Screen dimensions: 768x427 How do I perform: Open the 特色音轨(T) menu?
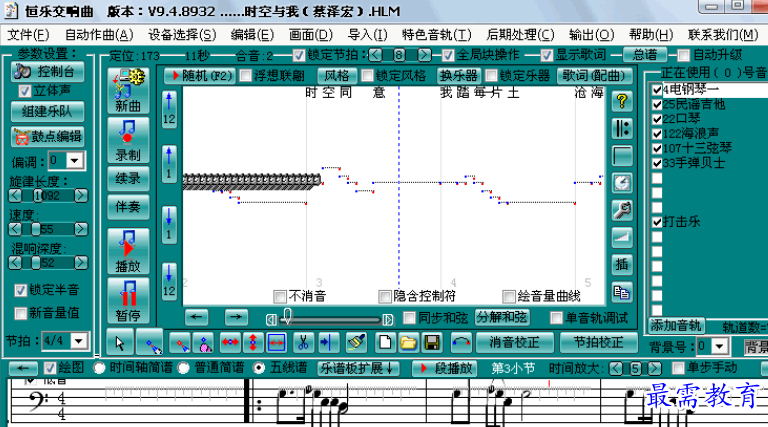(x=436, y=35)
